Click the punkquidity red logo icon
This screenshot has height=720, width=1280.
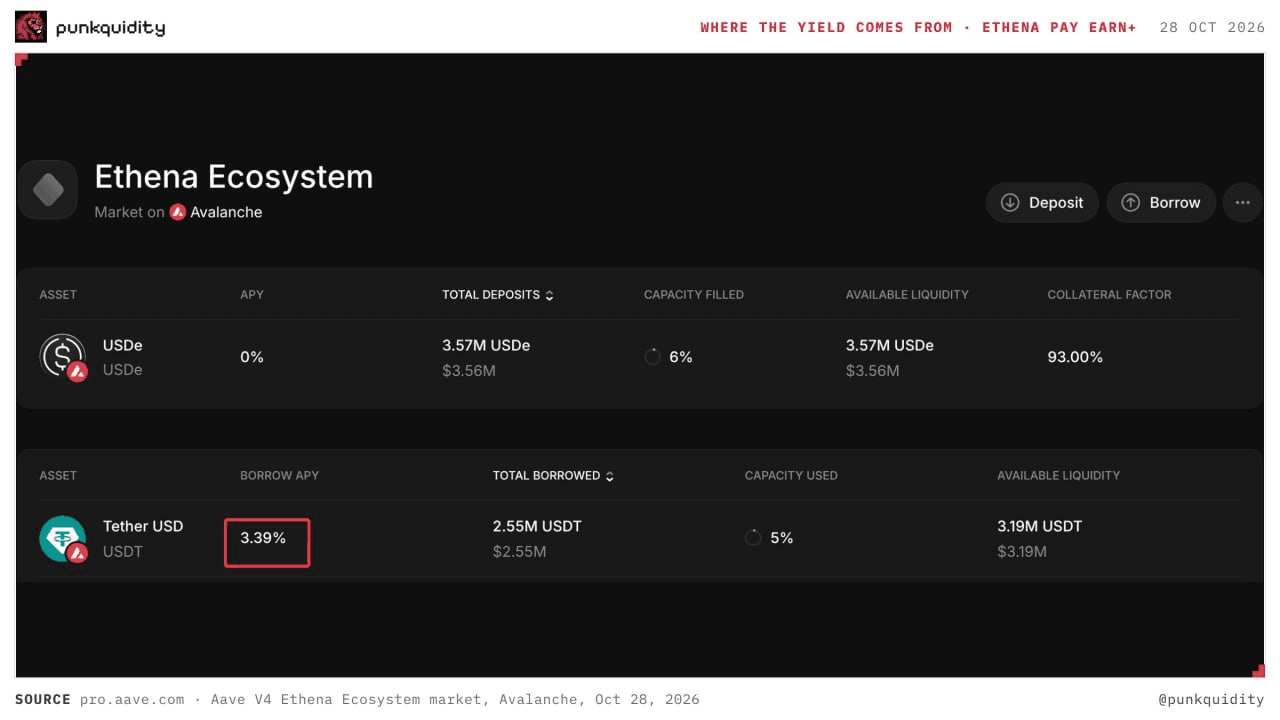[31, 27]
